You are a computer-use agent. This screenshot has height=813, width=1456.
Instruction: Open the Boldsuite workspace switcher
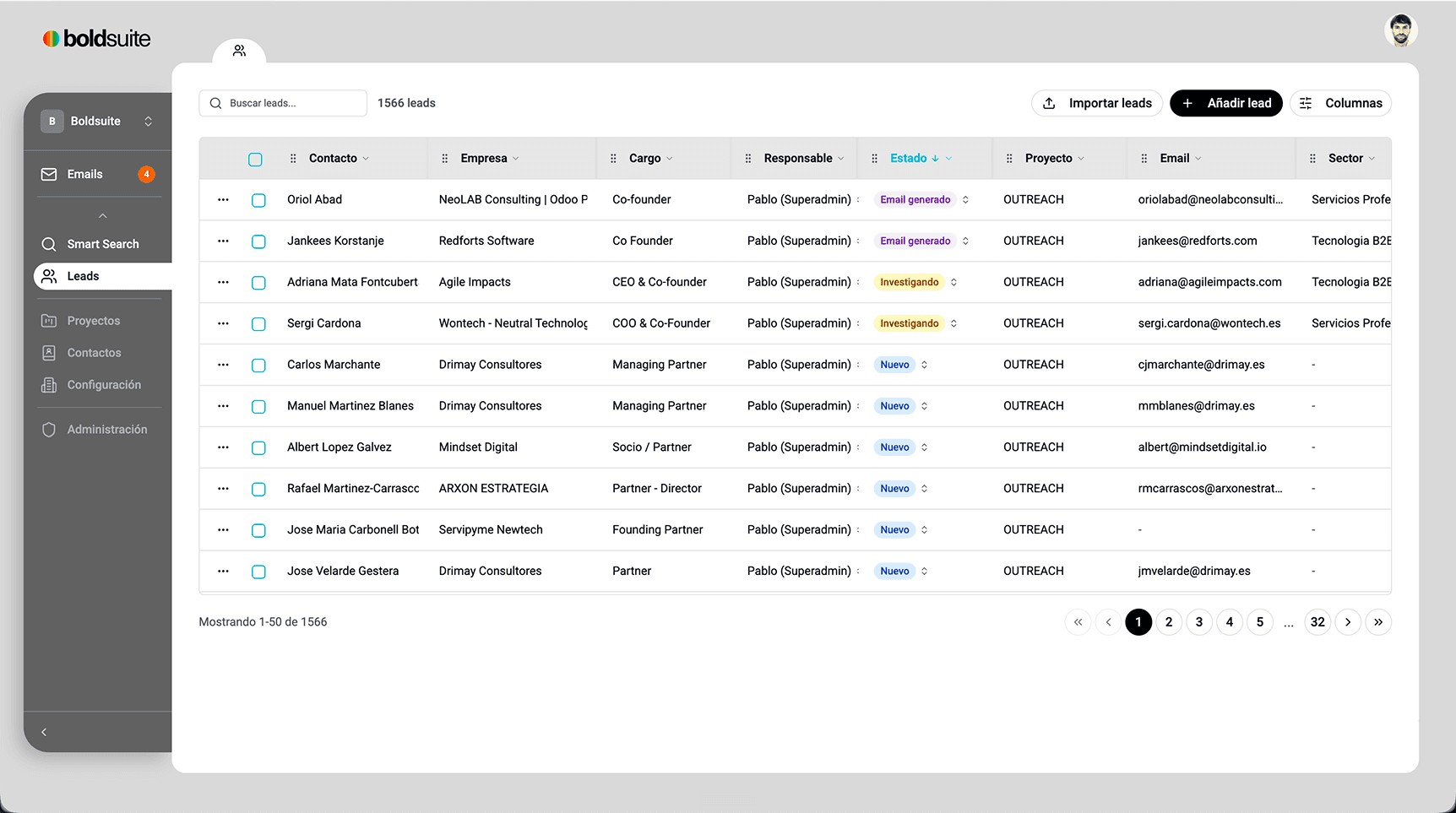(x=98, y=121)
